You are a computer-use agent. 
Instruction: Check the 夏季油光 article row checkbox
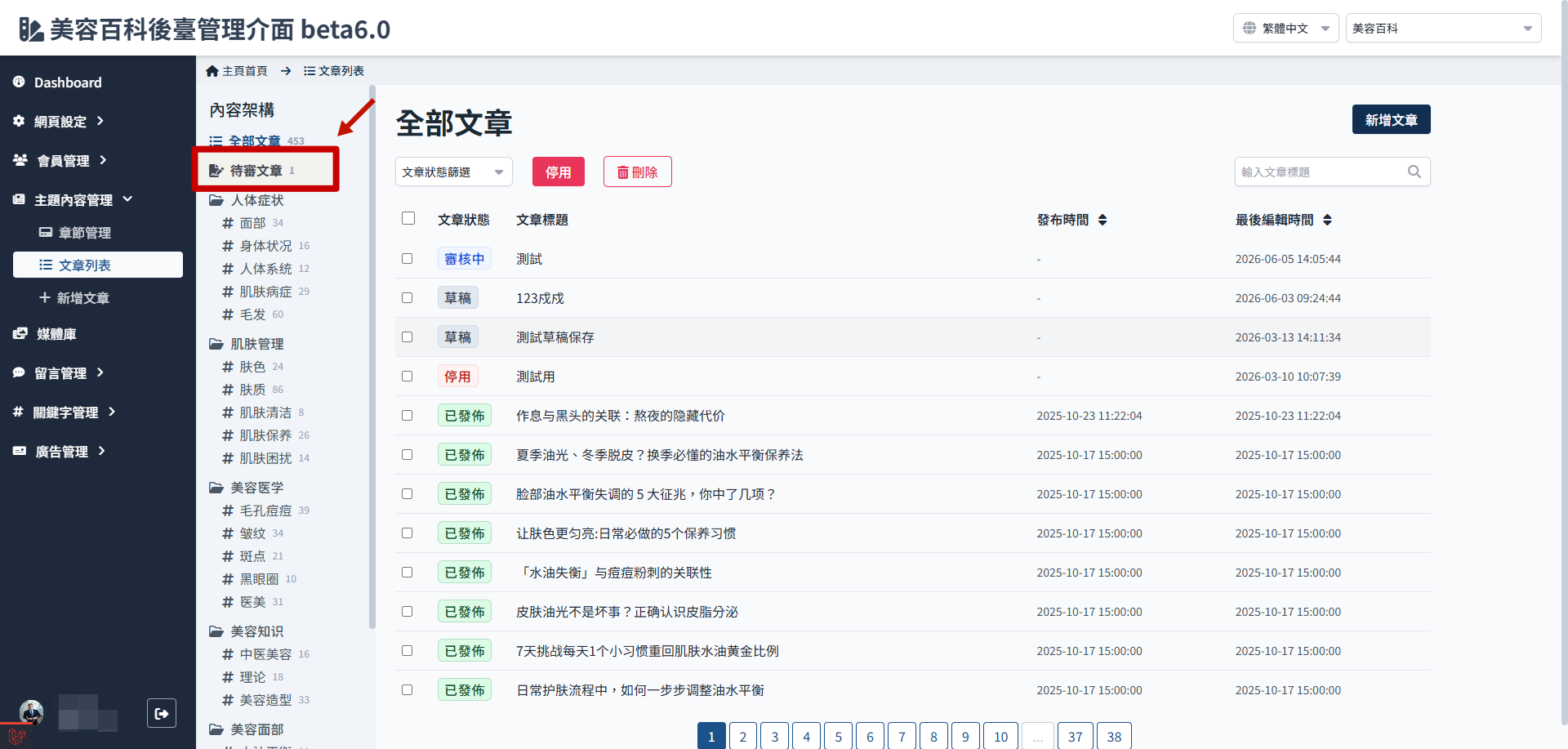(407, 454)
